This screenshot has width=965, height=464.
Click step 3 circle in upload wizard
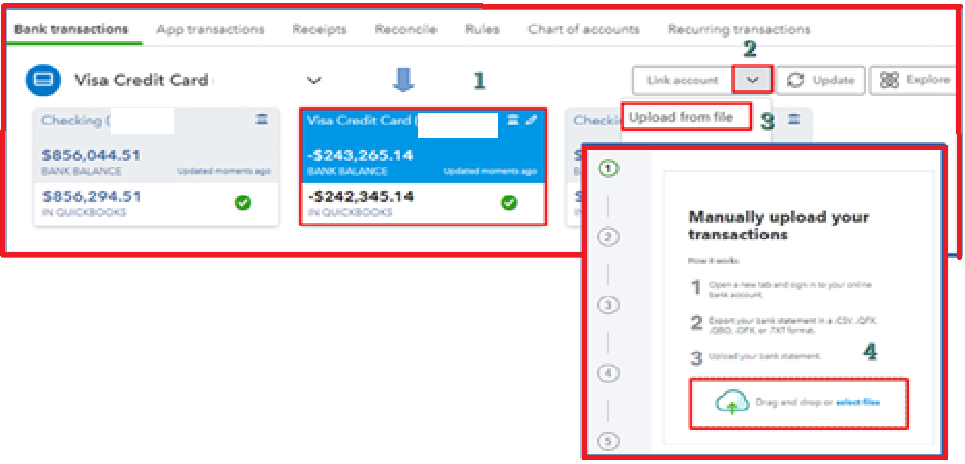tap(608, 305)
